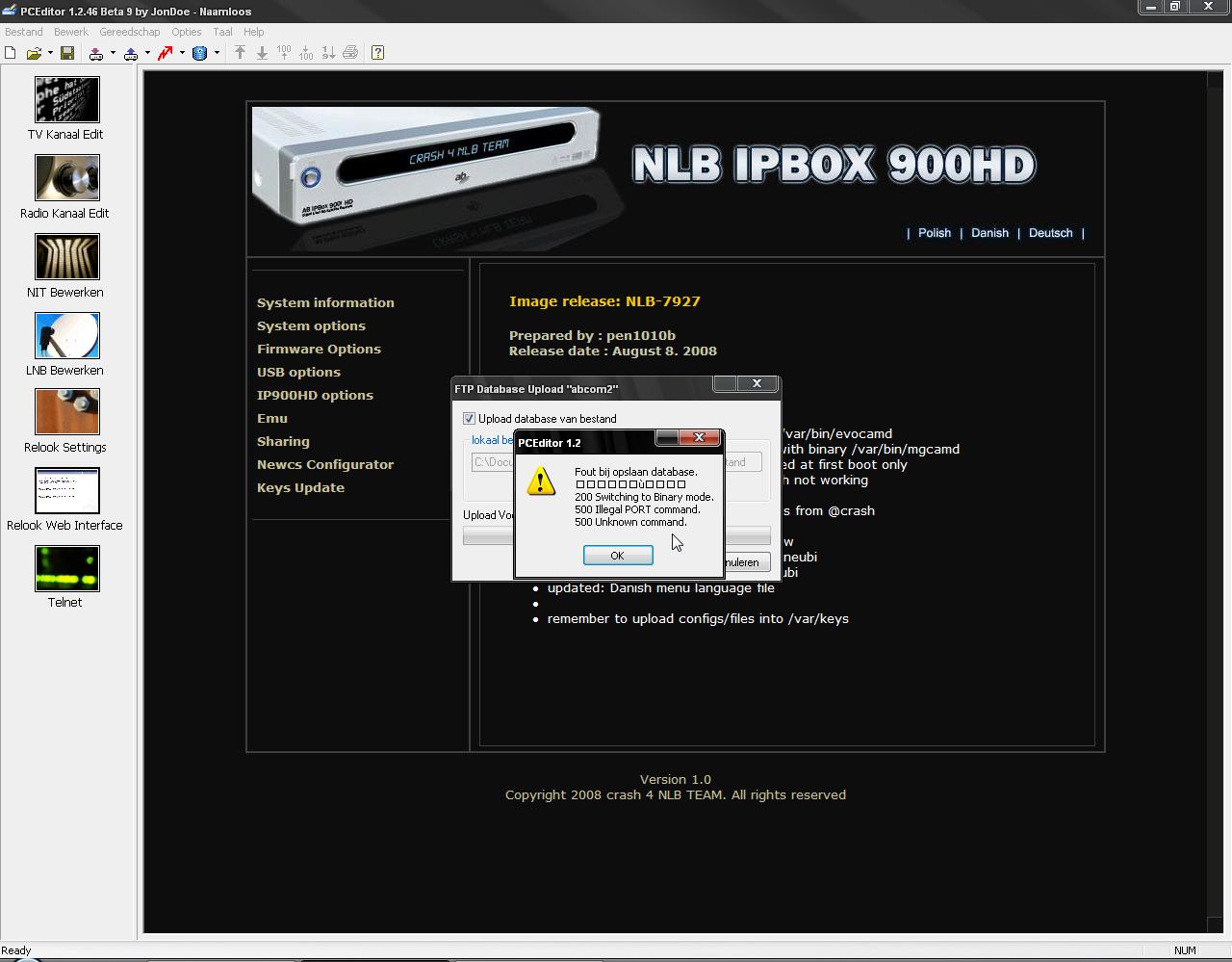Open Relook Settings in sidebar

click(x=65, y=422)
